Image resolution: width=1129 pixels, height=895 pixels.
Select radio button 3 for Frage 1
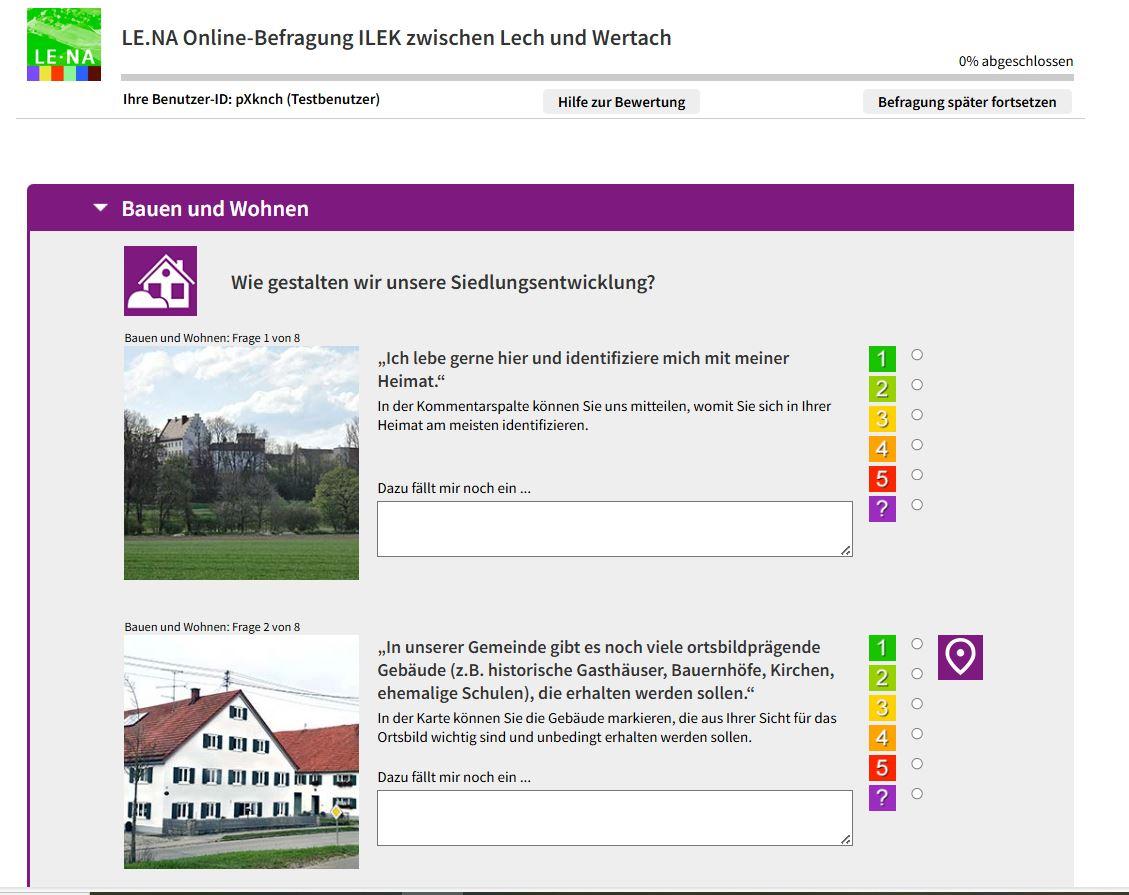(x=917, y=415)
